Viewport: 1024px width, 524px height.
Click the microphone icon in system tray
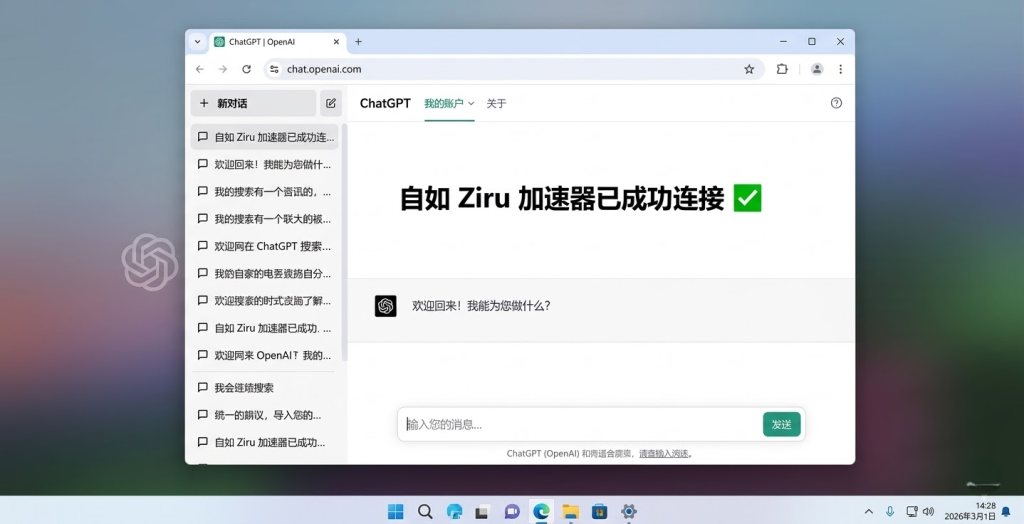click(889, 512)
